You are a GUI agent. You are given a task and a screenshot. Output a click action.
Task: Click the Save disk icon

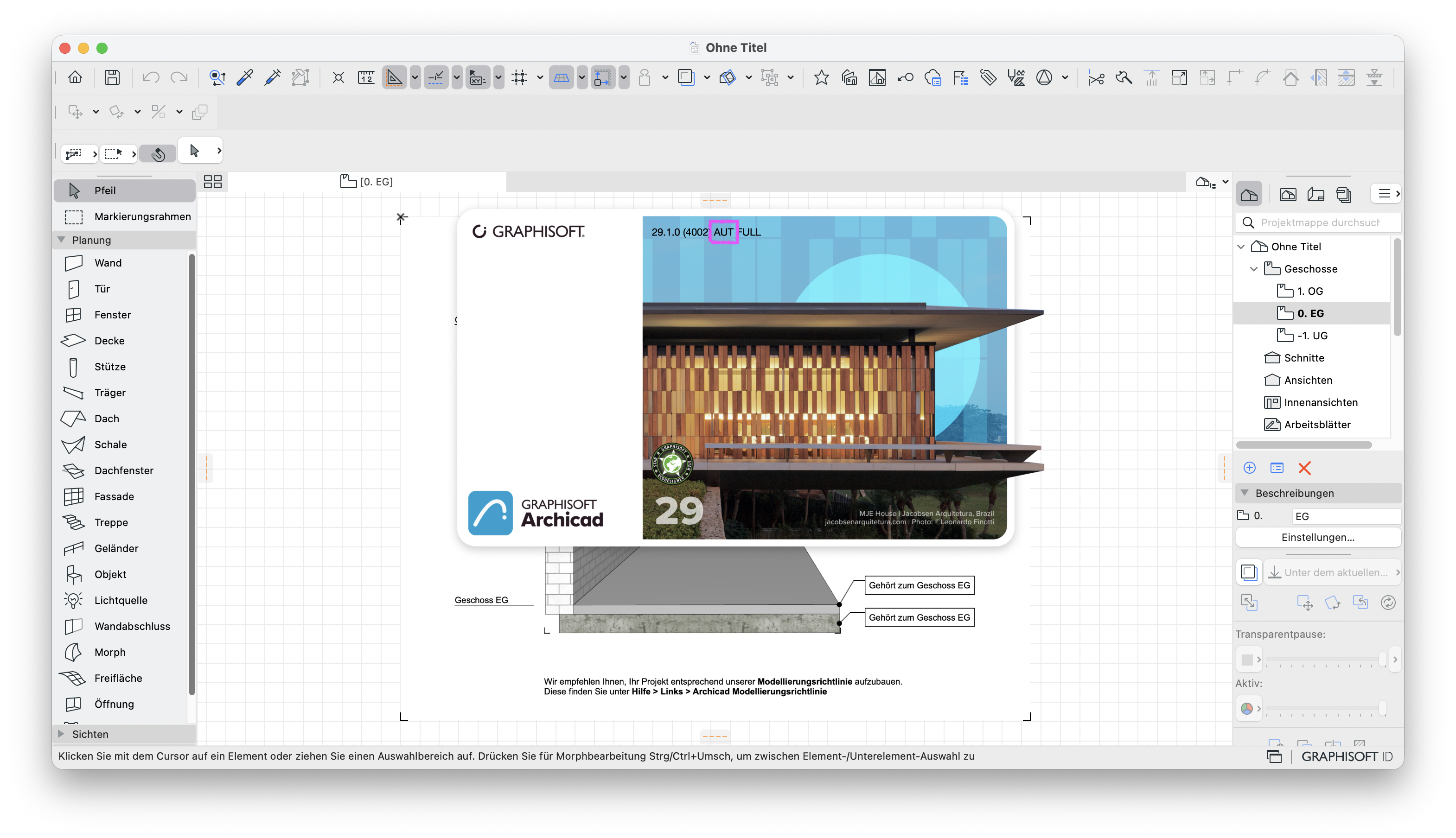[x=112, y=77]
